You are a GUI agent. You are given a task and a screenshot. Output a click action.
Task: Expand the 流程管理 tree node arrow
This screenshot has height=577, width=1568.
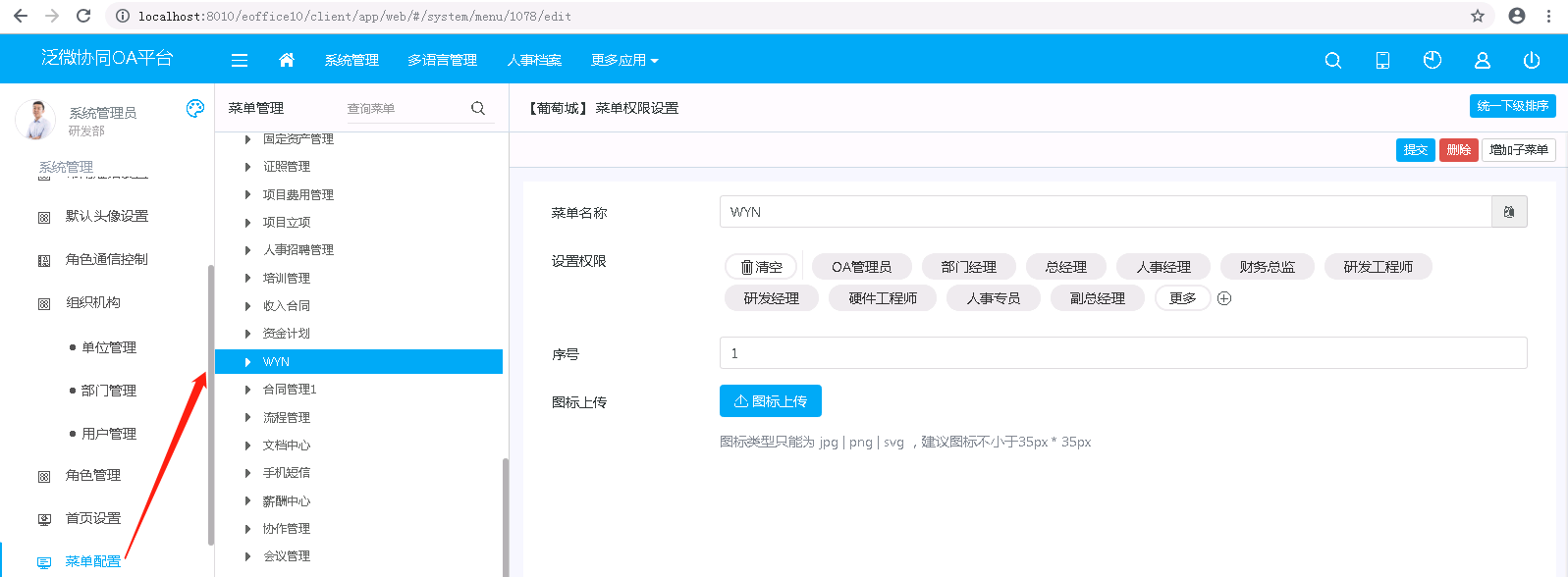[248, 417]
